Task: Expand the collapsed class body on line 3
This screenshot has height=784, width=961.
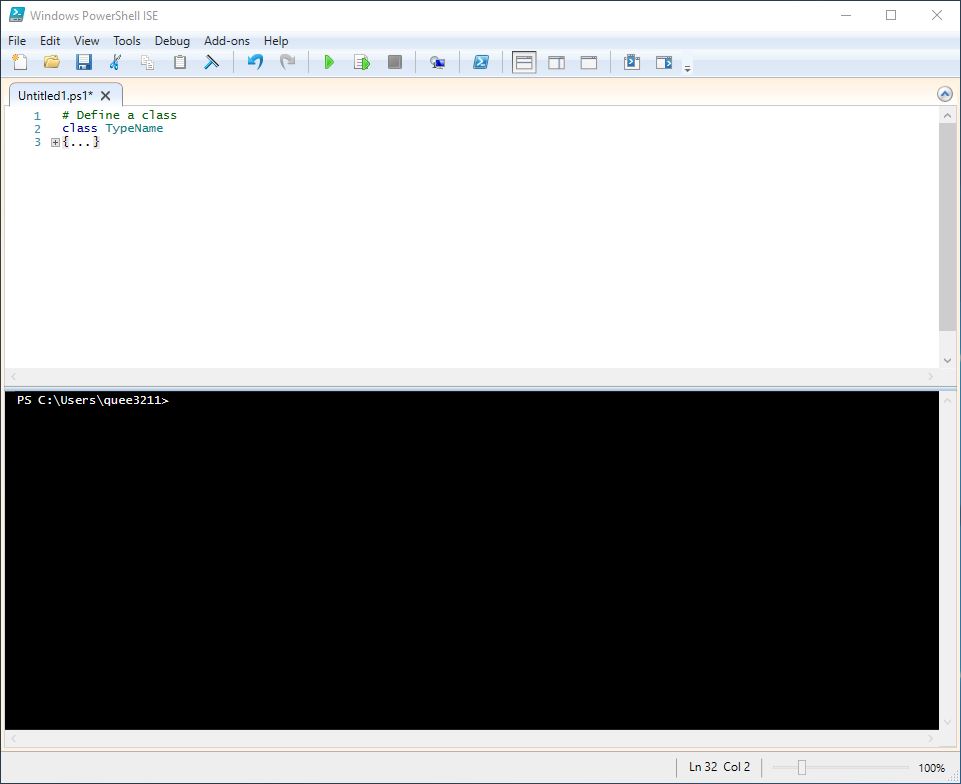Action: point(55,142)
